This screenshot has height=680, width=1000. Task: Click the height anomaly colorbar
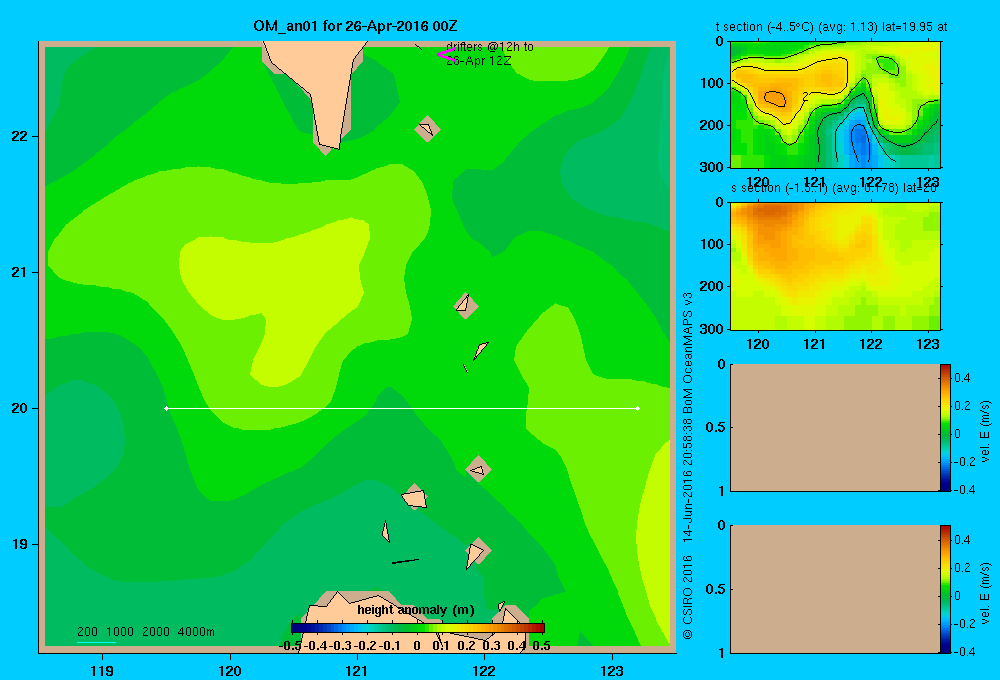418,628
